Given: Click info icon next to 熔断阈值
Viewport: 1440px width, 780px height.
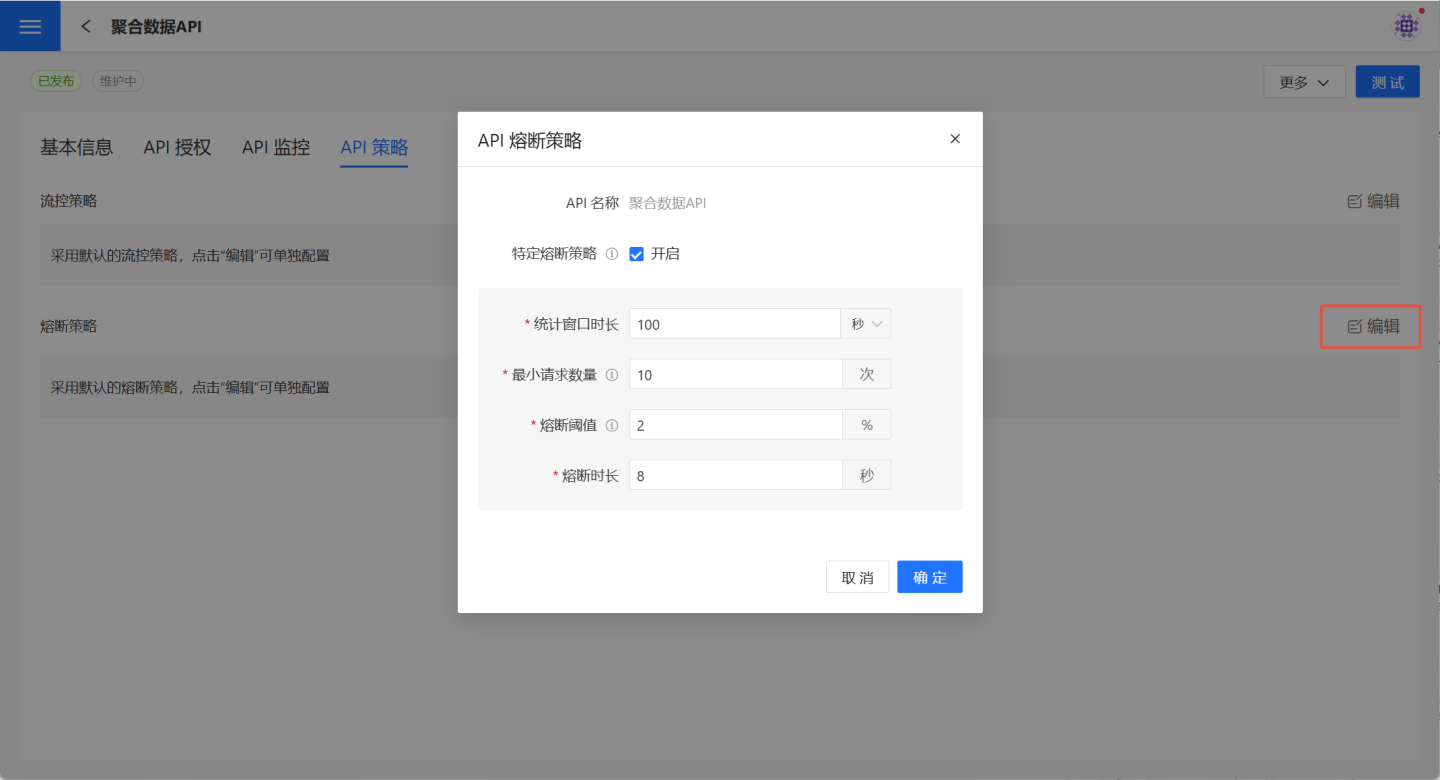Looking at the screenshot, I should (x=612, y=425).
